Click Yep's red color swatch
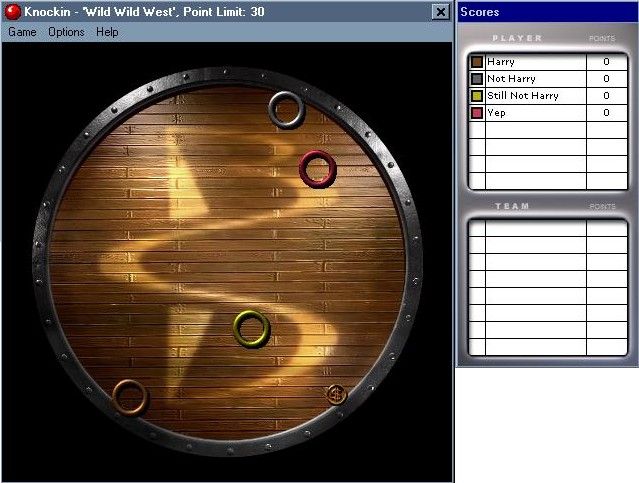 click(x=477, y=113)
